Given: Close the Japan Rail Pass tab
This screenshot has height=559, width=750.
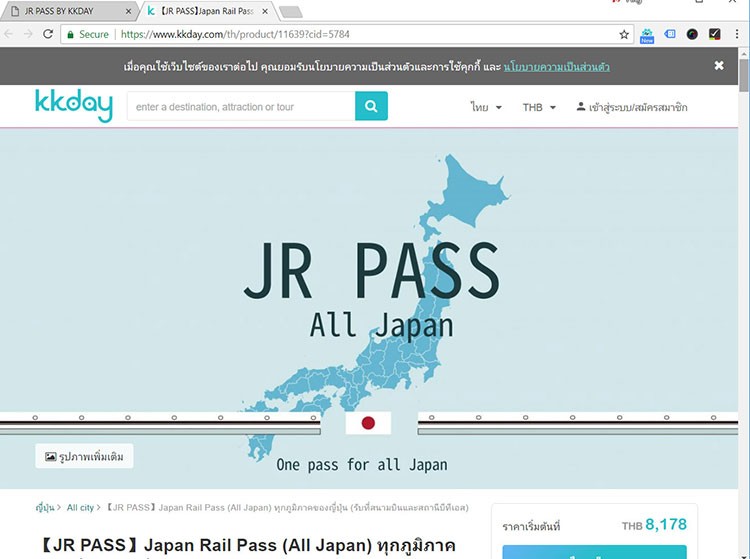Looking at the screenshot, I should [x=265, y=11].
